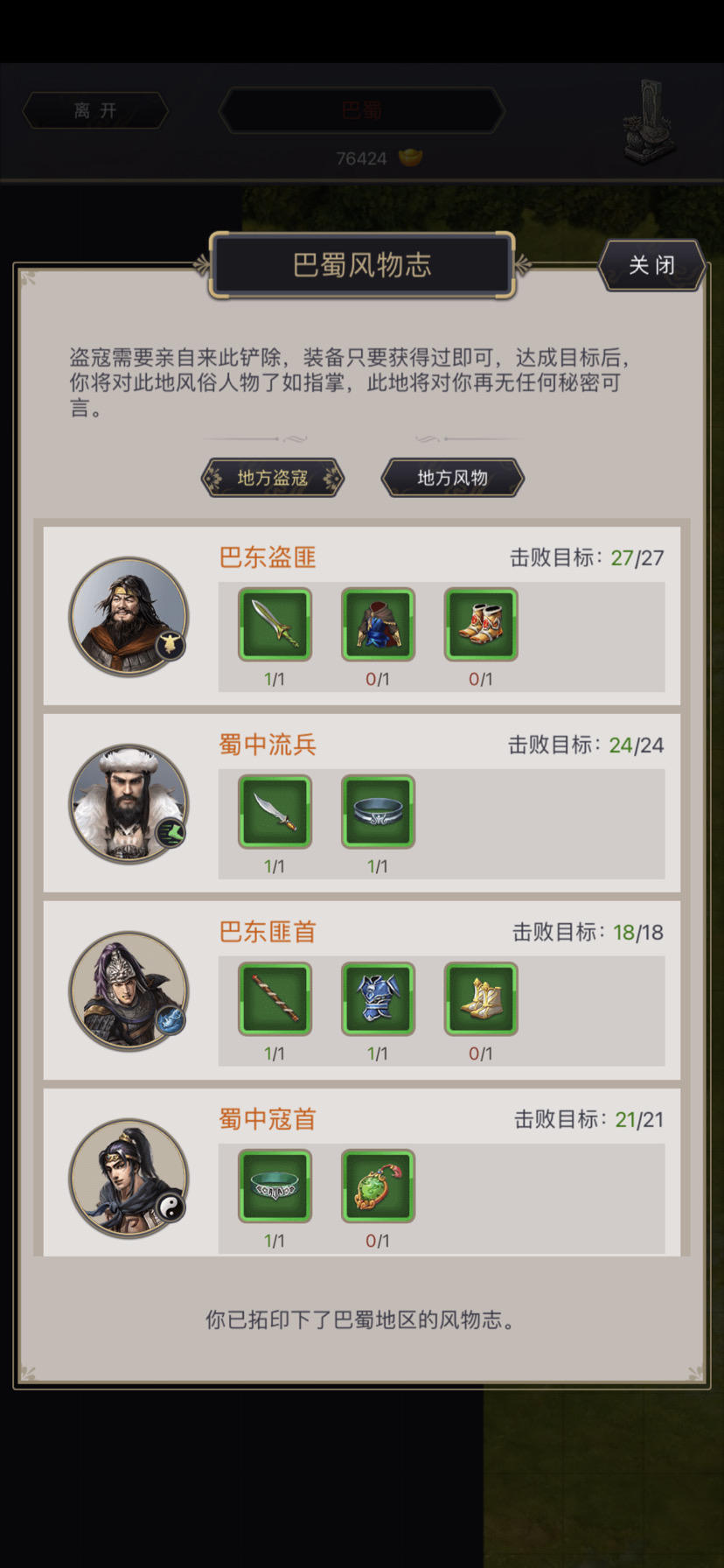Select the wooden staff under 巴东匪首

[x=275, y=998]
